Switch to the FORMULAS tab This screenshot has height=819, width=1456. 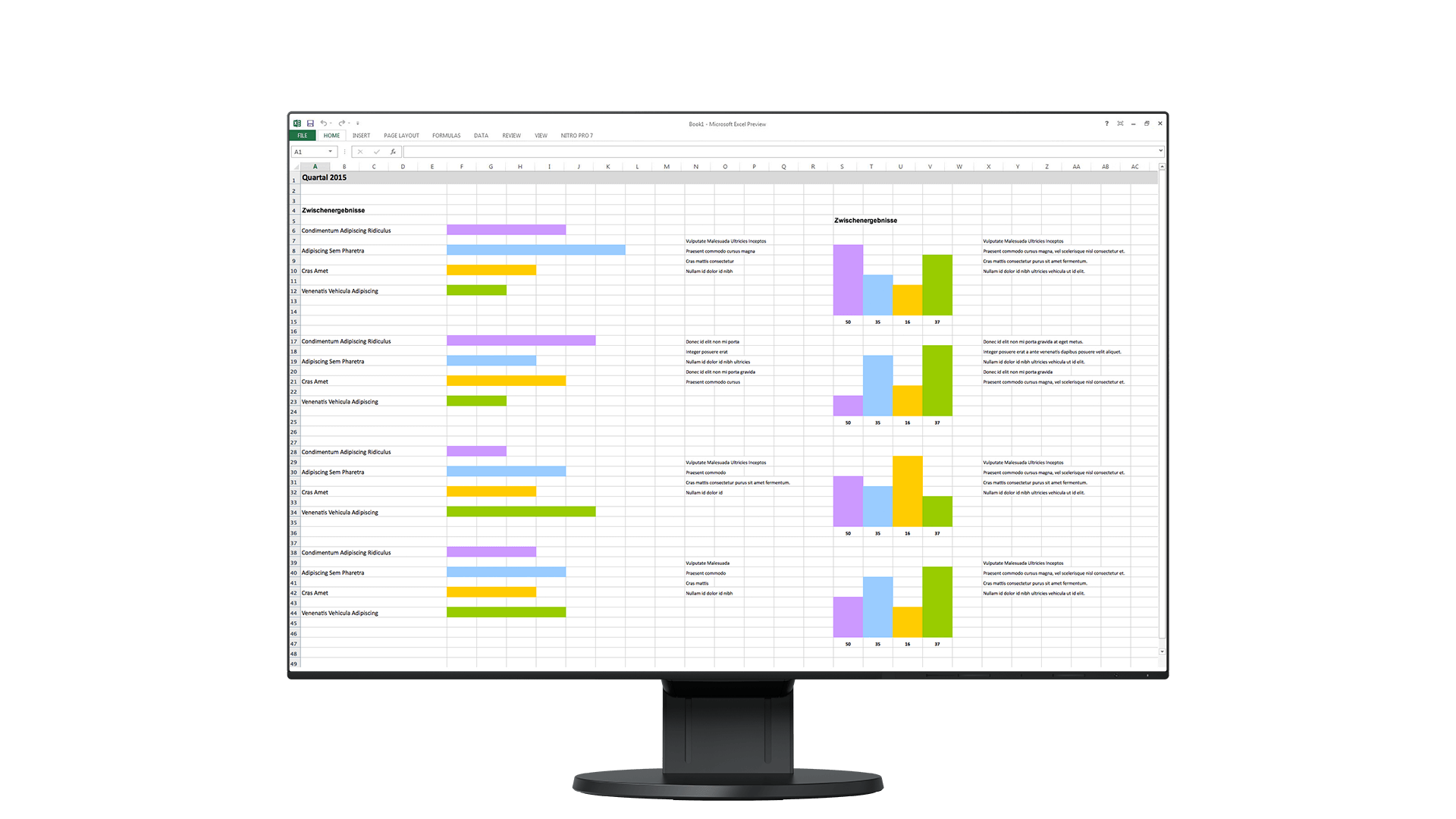446,136
